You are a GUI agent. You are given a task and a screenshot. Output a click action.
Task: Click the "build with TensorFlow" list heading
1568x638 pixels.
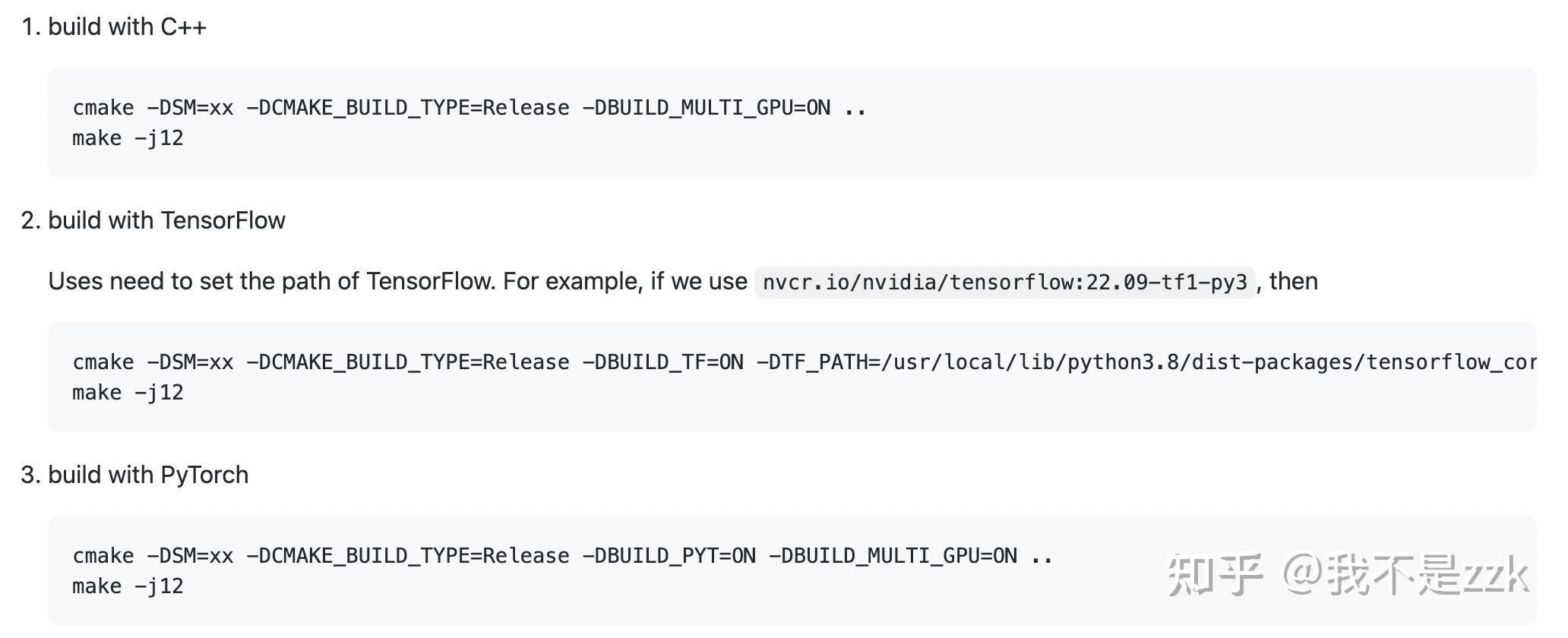point(166,221)
